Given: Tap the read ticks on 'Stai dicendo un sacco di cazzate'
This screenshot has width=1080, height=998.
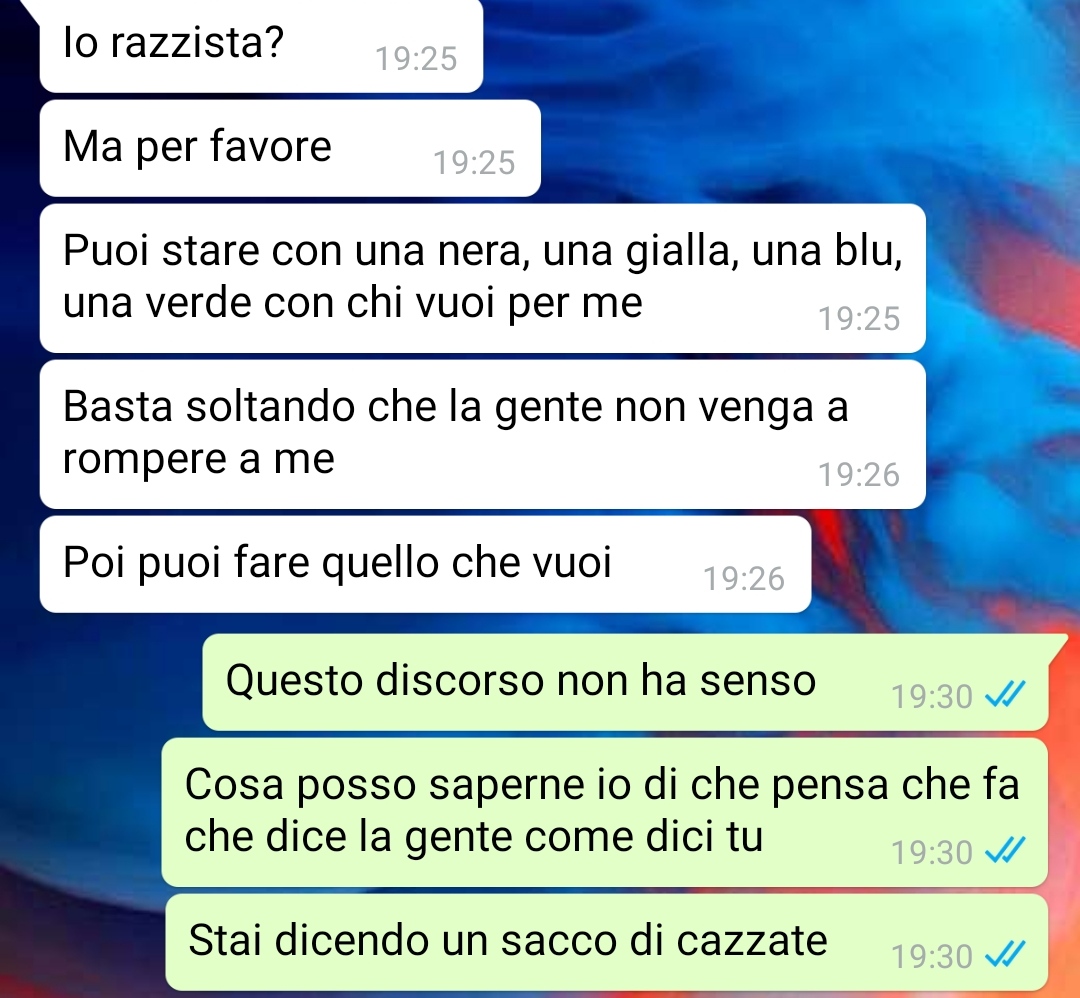Looking at the screenshot, I should [x=1006, y=955].
